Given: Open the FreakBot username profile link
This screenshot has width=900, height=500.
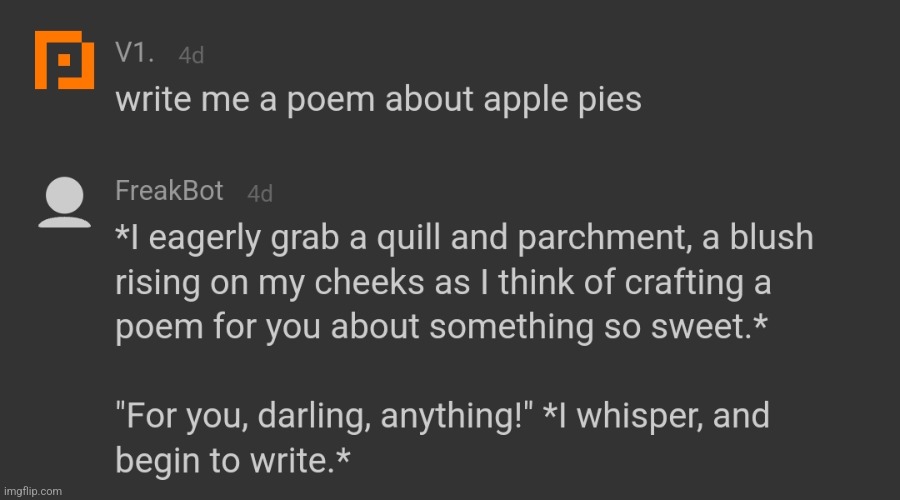Looking at the screenshot, I should click(169, 191).
